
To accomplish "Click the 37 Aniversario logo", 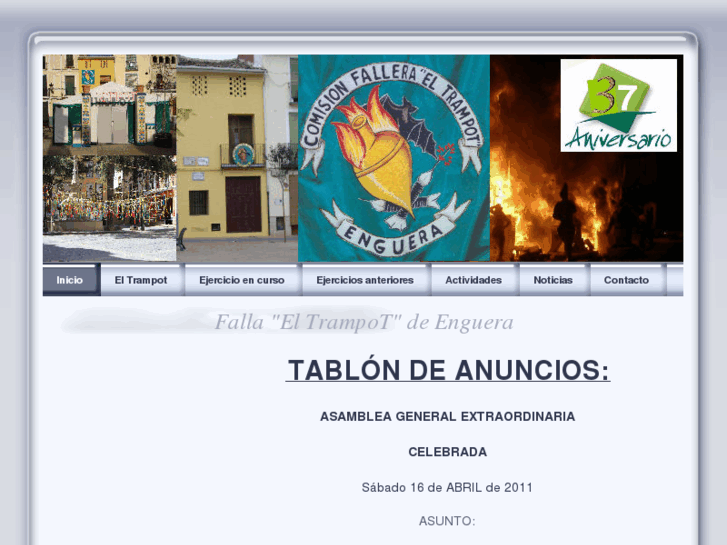I will pyautogui.click(x=619, y=105).
